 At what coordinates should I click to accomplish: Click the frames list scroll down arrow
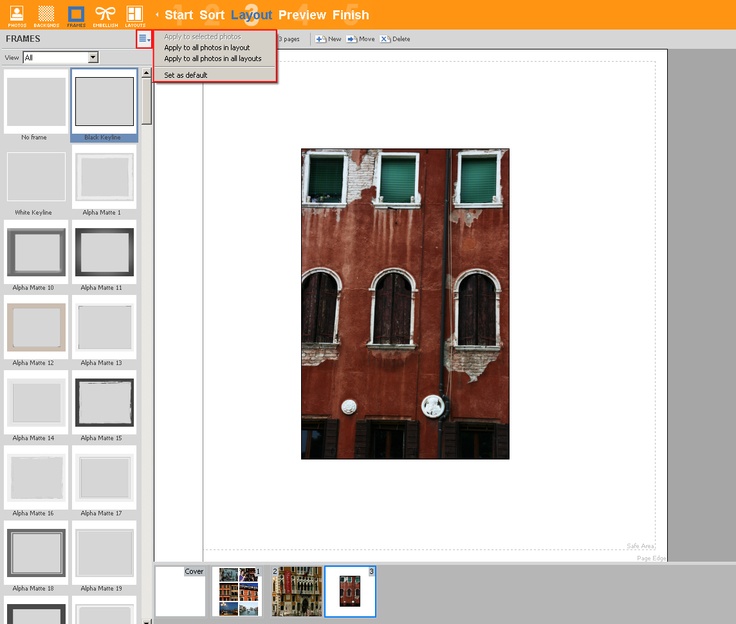tap(146, 621)
